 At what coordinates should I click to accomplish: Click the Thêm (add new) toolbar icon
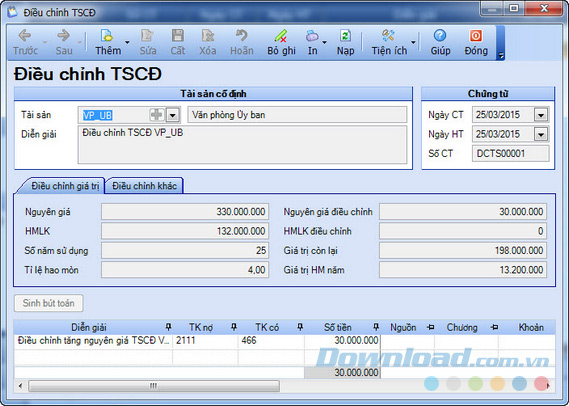tap(107, 36)
